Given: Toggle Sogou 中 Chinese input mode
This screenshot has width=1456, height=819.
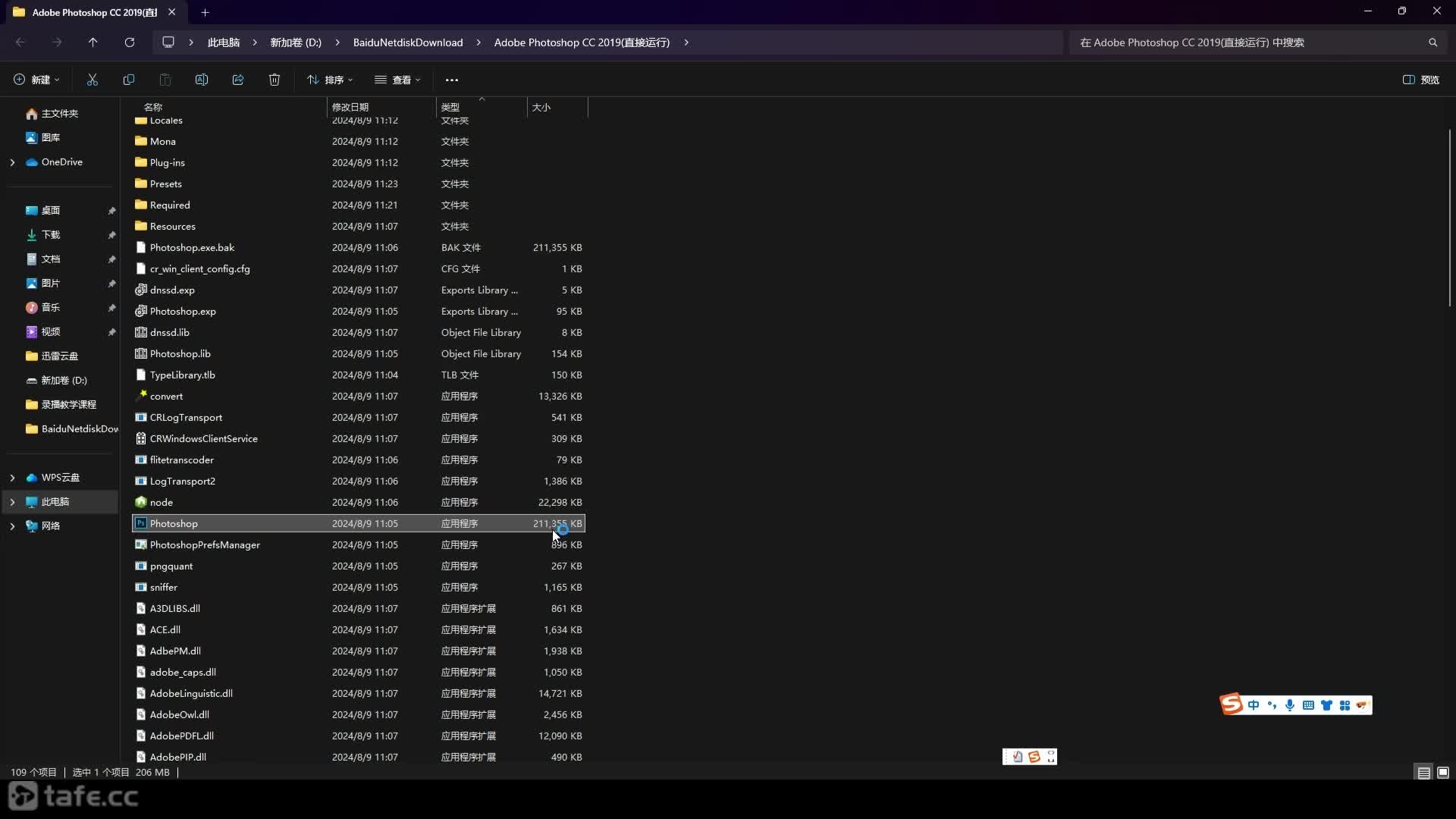Looking at the screenshot, I should coord(1254,705).
